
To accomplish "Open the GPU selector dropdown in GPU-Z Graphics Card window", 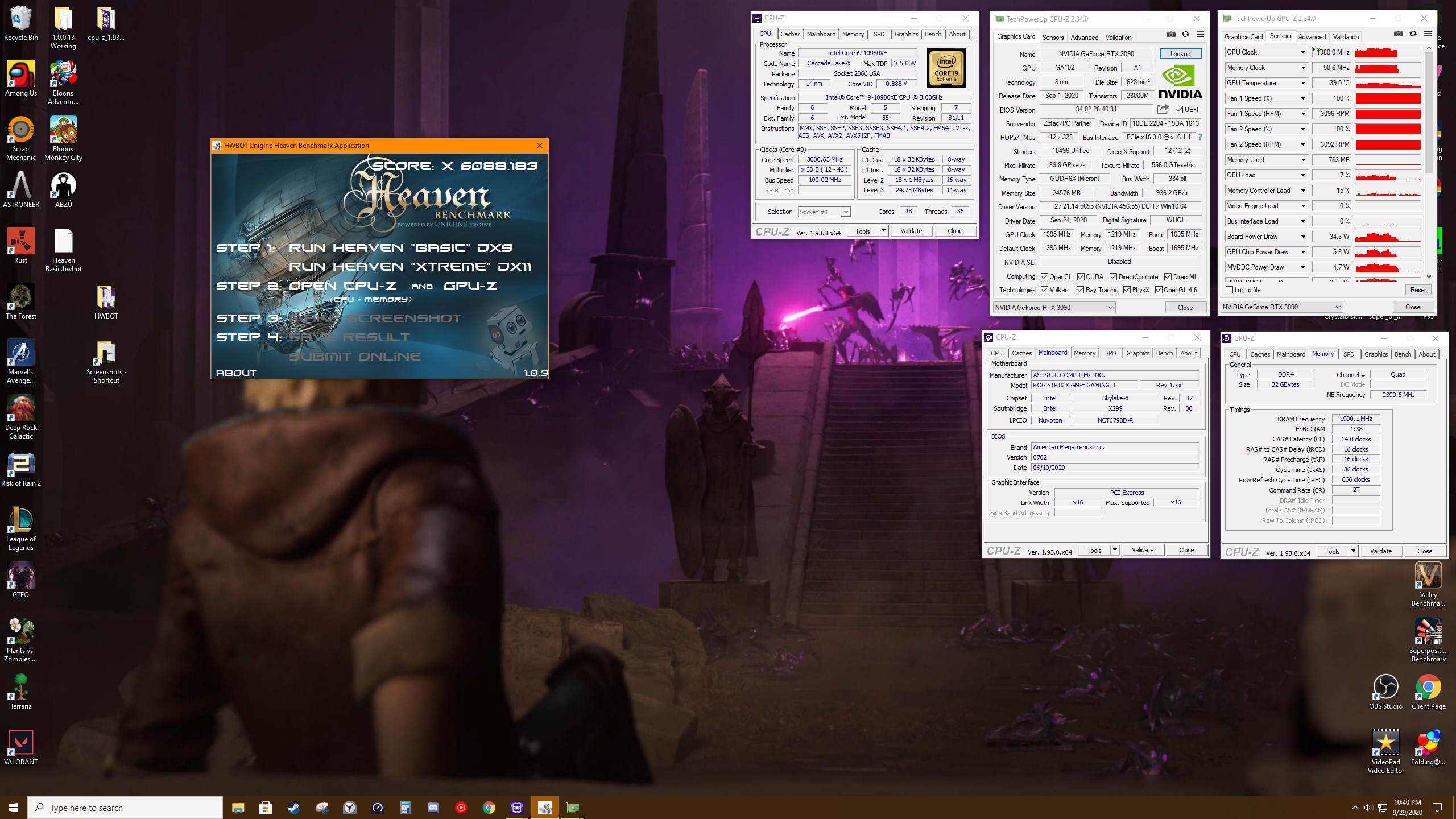I will tap(1054, 308).
